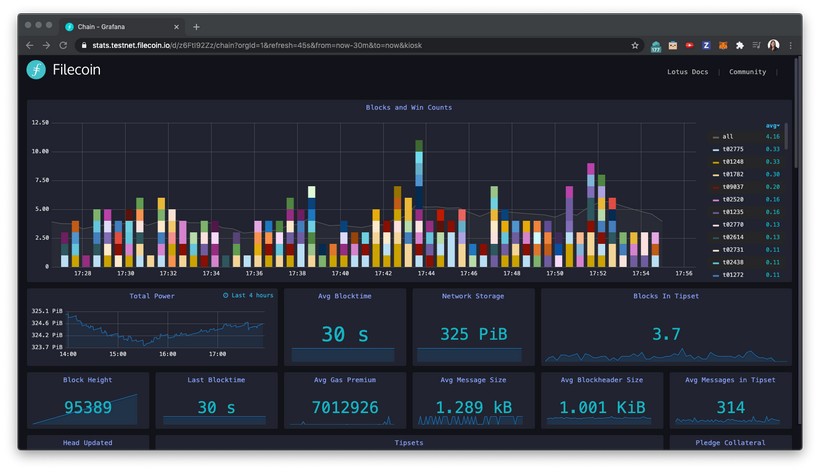The width and height of the screenshot is (820, 472).
Task: Open the Total Power panel title menu
Action: 153,296
